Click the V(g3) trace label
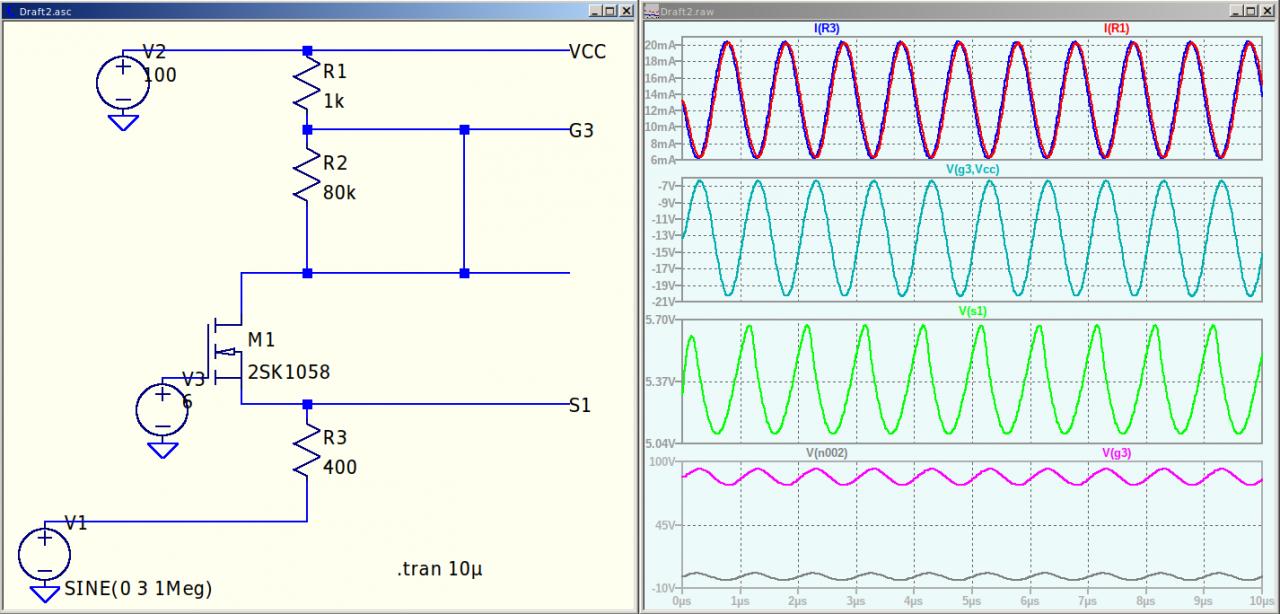The image size is (1280, 614). point(1117,452)
